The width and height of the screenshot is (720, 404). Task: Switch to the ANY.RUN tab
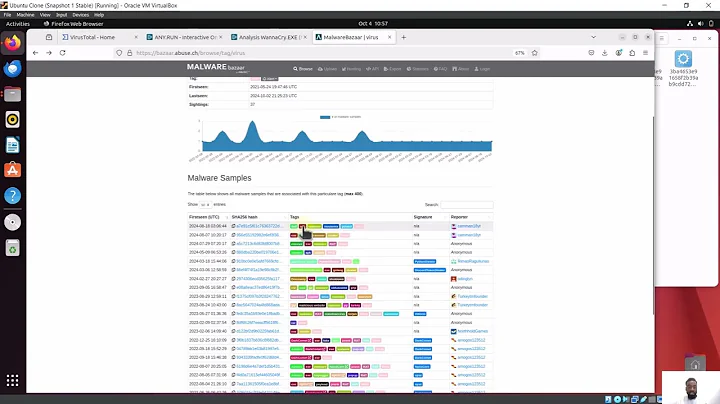(x=185, y=37)
